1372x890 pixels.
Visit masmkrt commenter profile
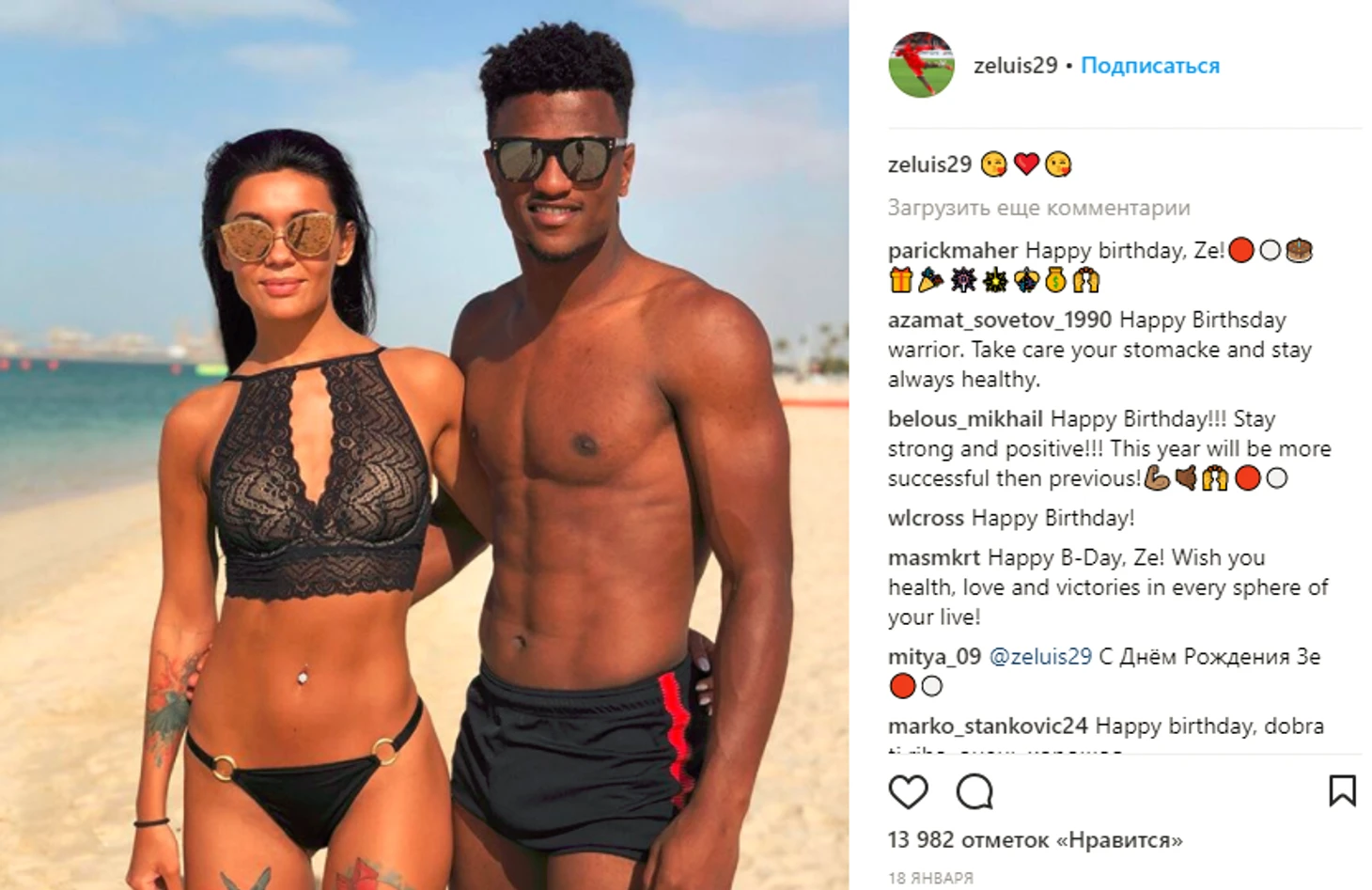coord(934,558)
